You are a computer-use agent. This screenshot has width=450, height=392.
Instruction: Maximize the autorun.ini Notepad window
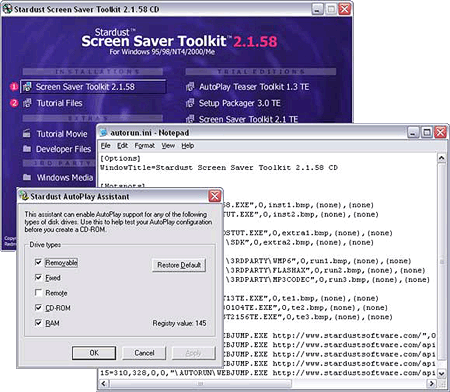click(427, 132)
